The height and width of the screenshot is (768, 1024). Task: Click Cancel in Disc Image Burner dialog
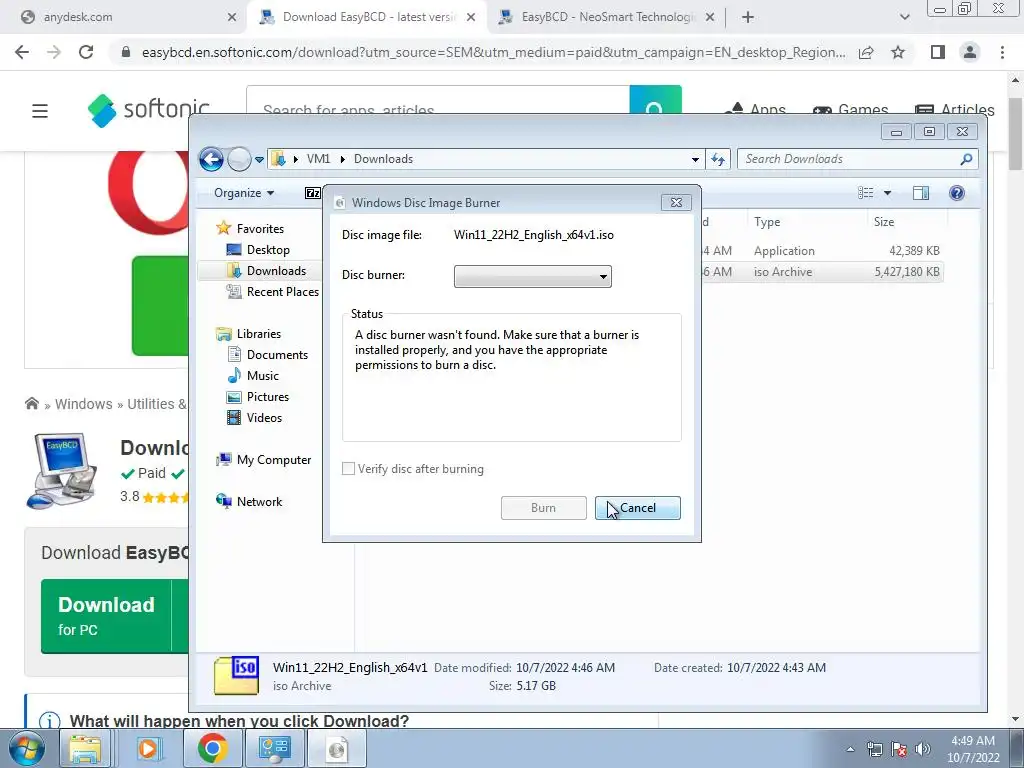click(637, 508)
